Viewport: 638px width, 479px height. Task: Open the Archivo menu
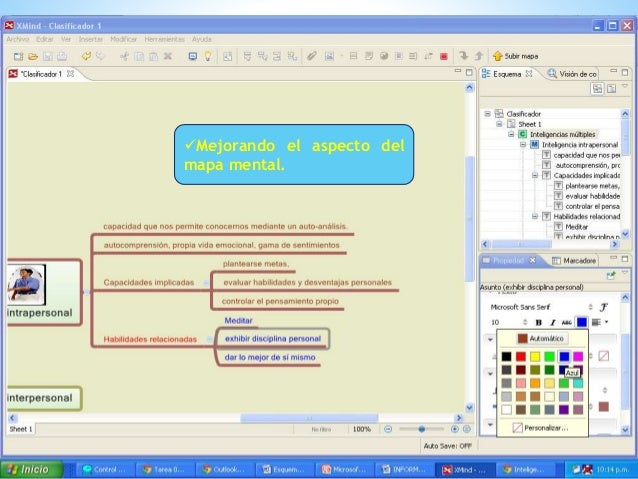[17, 39]
